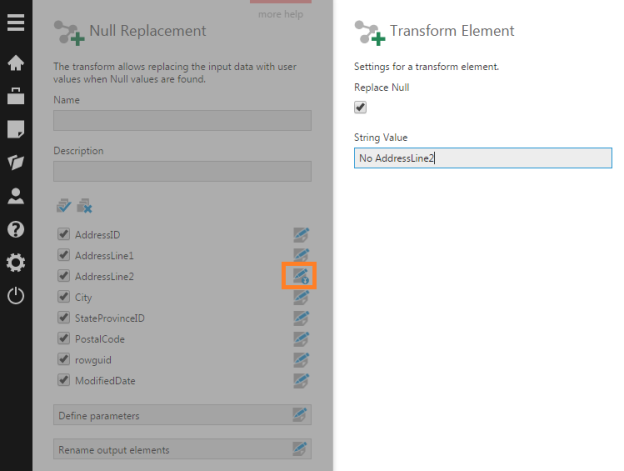Expand the Define parameters section
Viewport: 624px width, 471px height.
click(x=181, y=415)
